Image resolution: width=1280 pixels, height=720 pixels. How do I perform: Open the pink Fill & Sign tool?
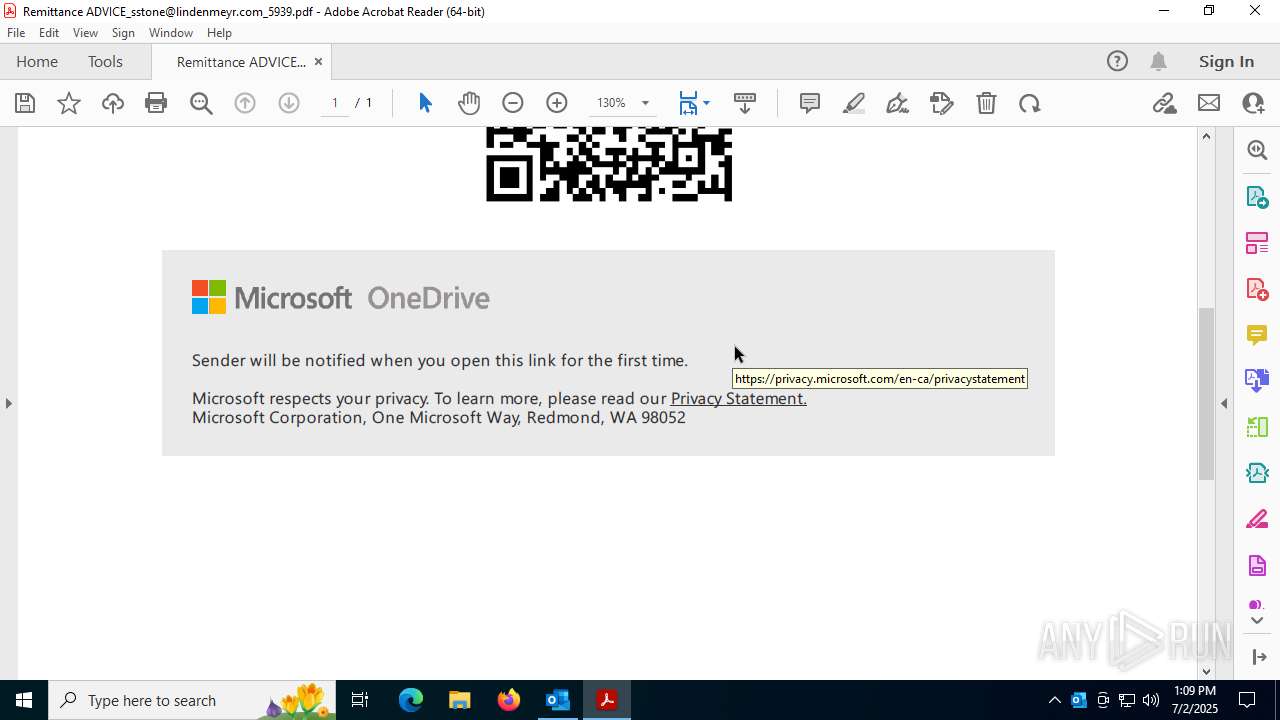1257,520
